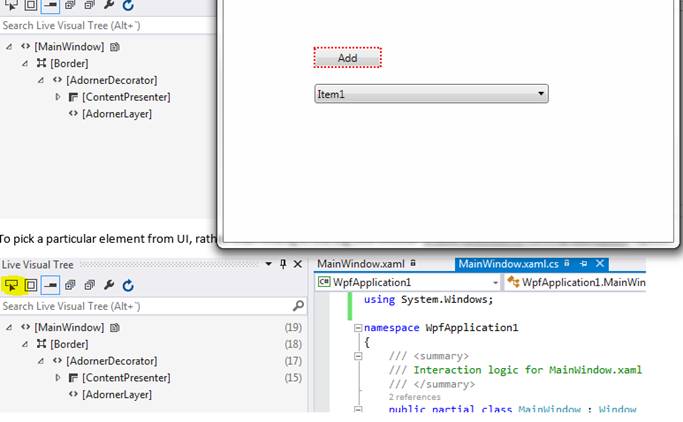Pin the Live Visual Tree panel
Image resolution: width=683 pixels, height=422 pixels.
coord(283,264)
